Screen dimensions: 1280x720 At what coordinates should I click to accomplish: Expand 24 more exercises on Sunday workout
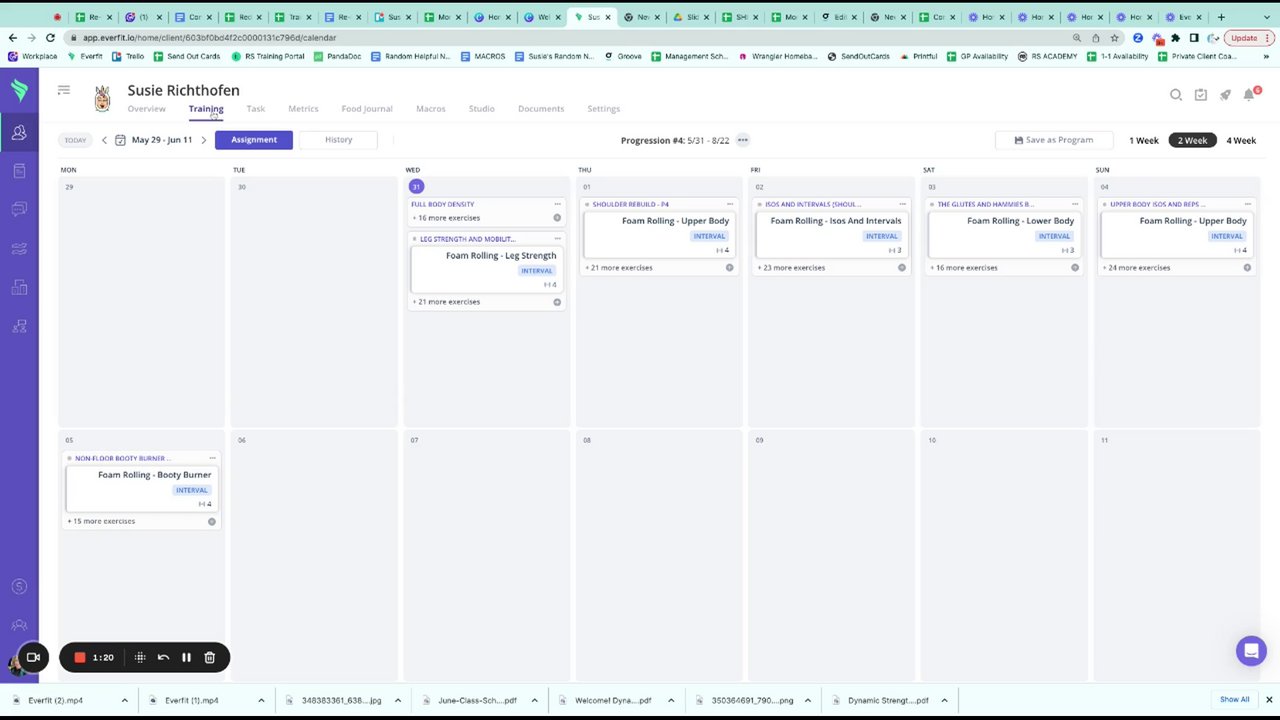pos(1138,268)
